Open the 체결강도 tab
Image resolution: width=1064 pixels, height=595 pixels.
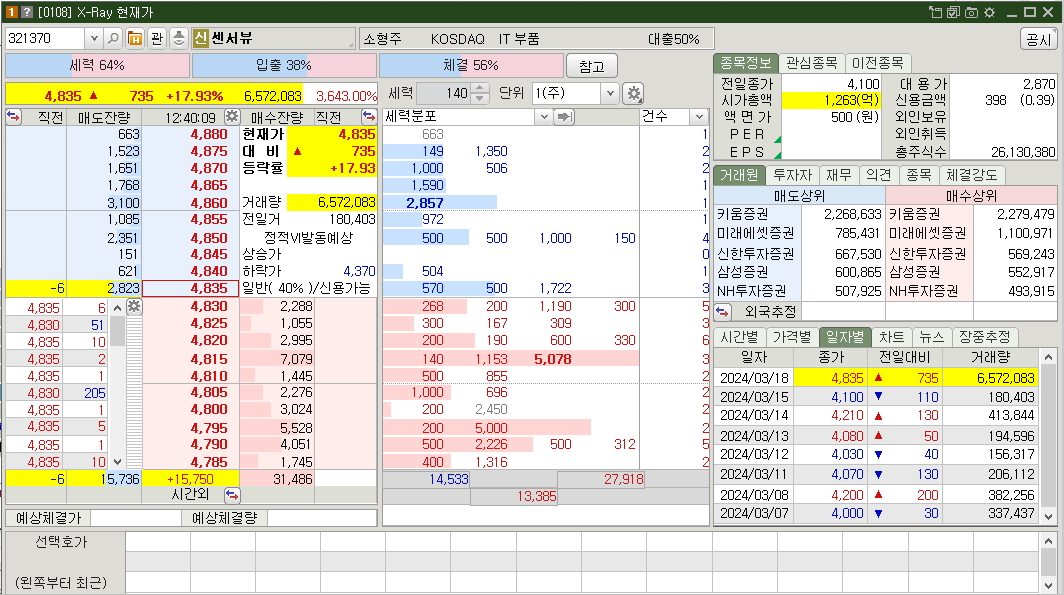point(972,175)
